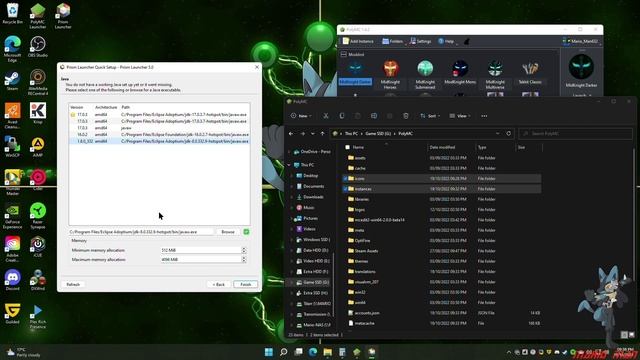Open the WinSCP desktop shortcut
The image size is (640, 360).
click(12, 147)
